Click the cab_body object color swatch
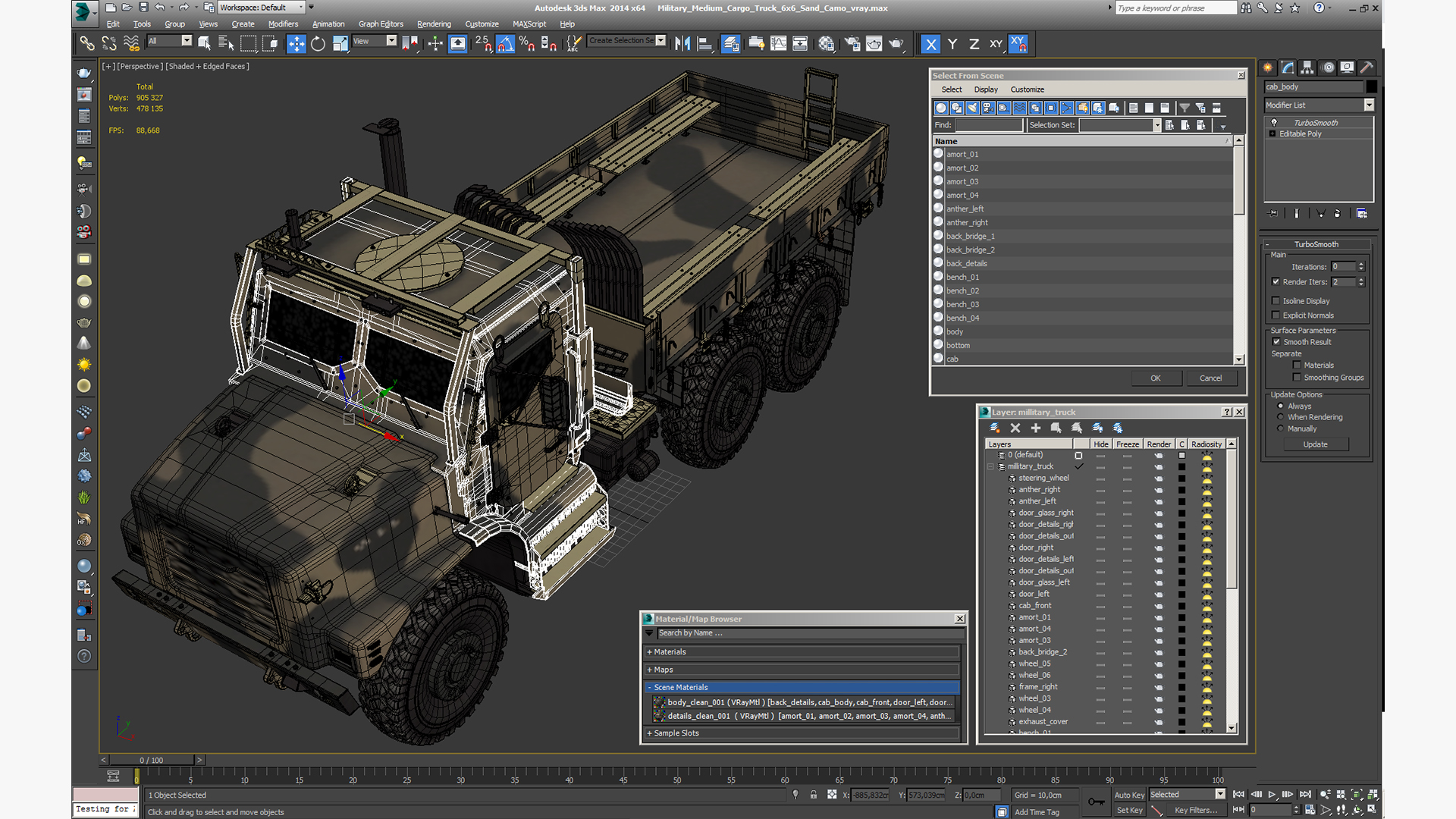 coord(1371,86)
